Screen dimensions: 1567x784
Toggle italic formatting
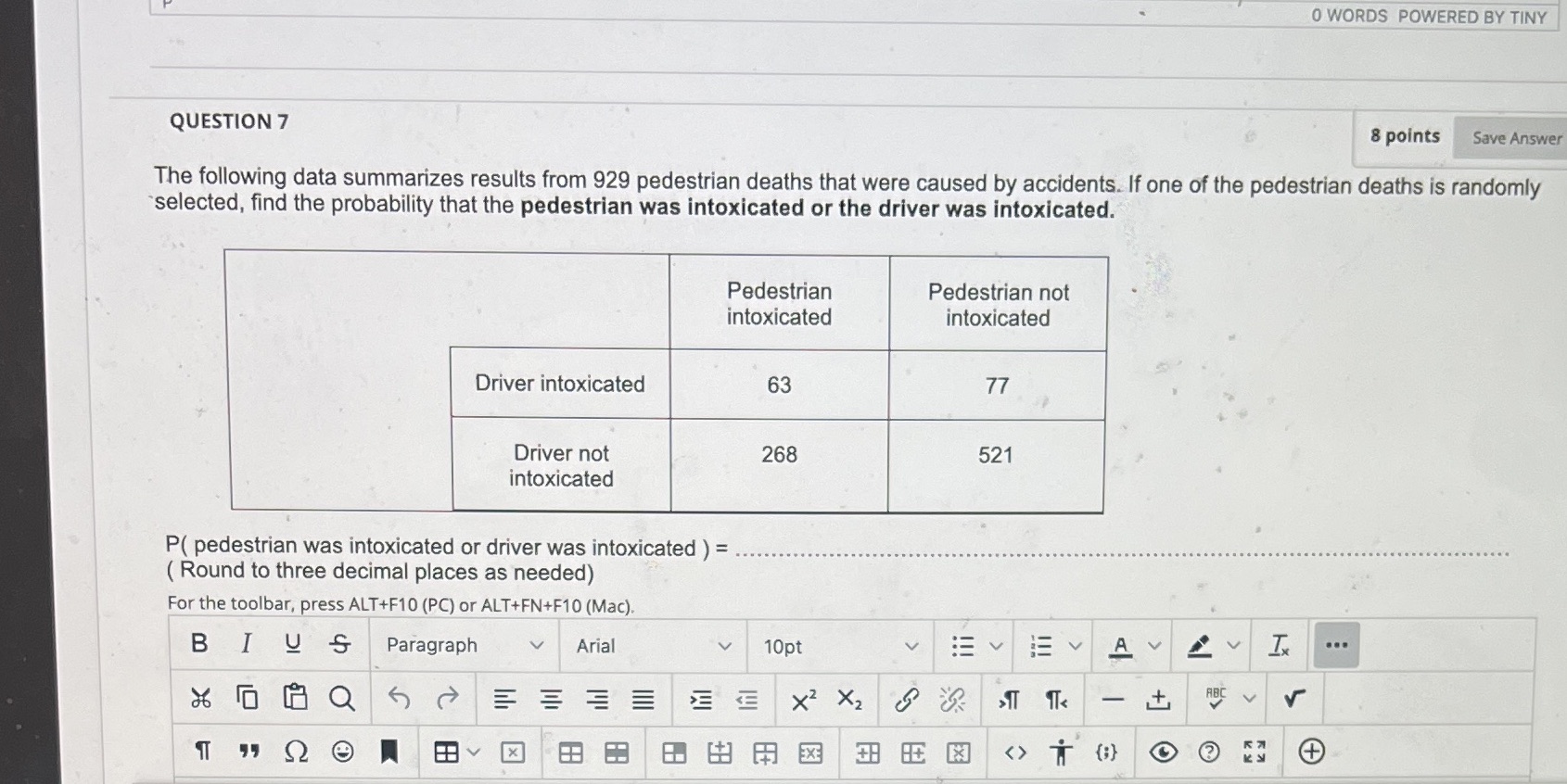tap(246, 643)
